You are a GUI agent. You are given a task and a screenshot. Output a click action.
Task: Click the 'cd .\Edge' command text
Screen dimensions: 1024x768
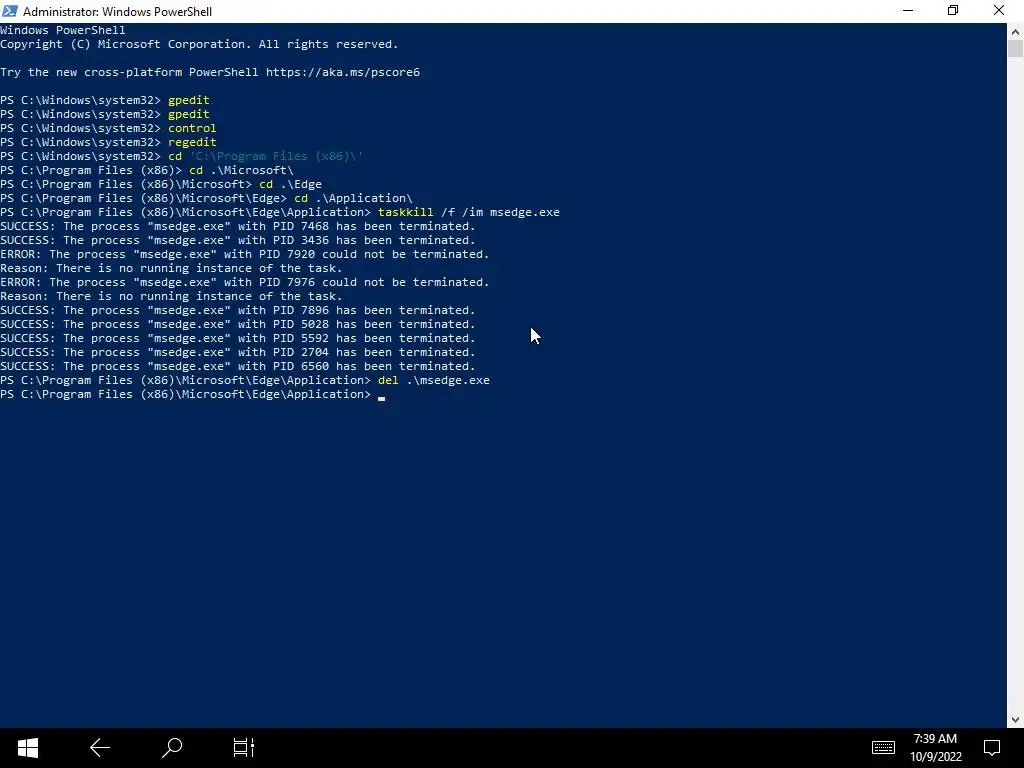[290, 184]
